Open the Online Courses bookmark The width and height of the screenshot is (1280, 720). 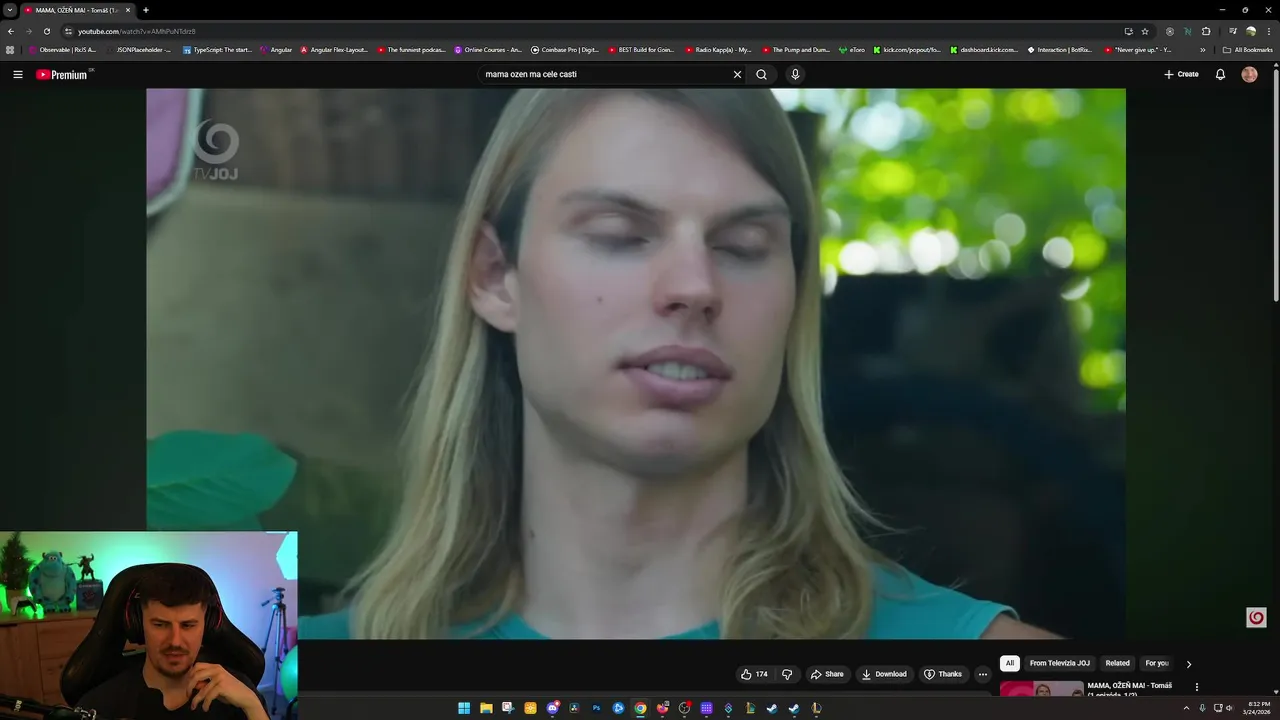(x=489, y=49)
